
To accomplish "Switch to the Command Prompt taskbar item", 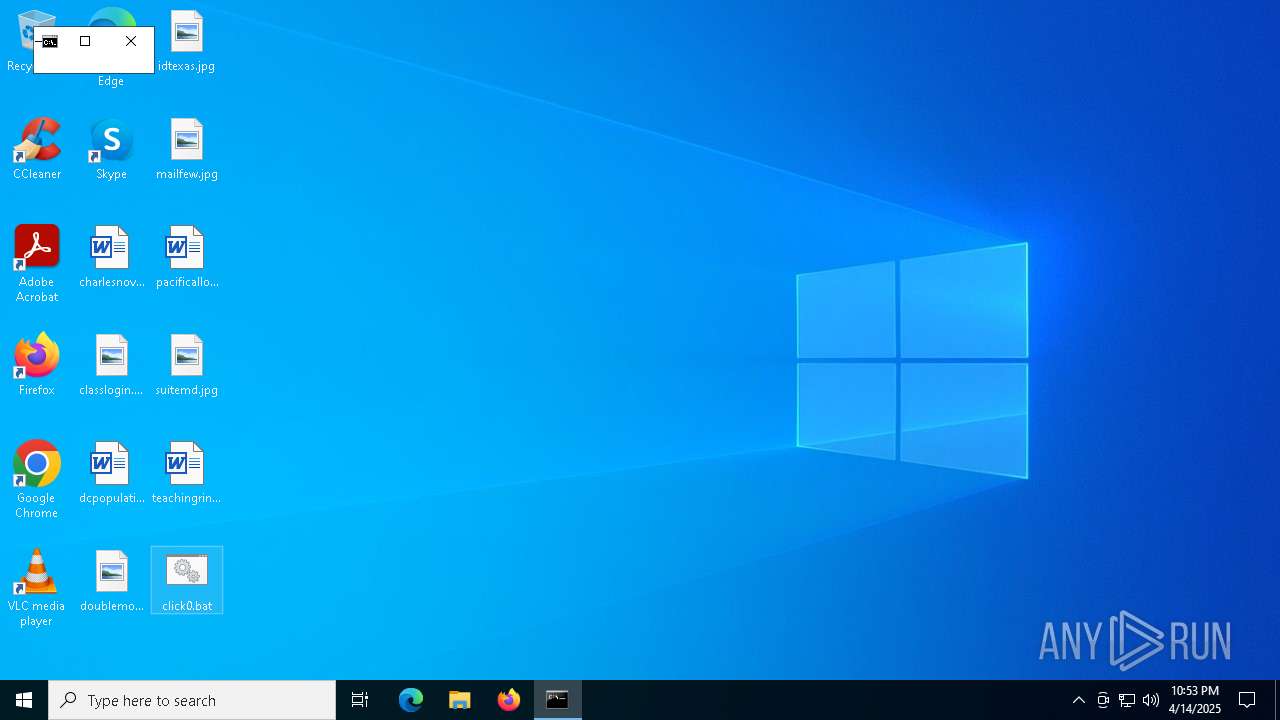I will pyautogui.click(x=558, y=700).
